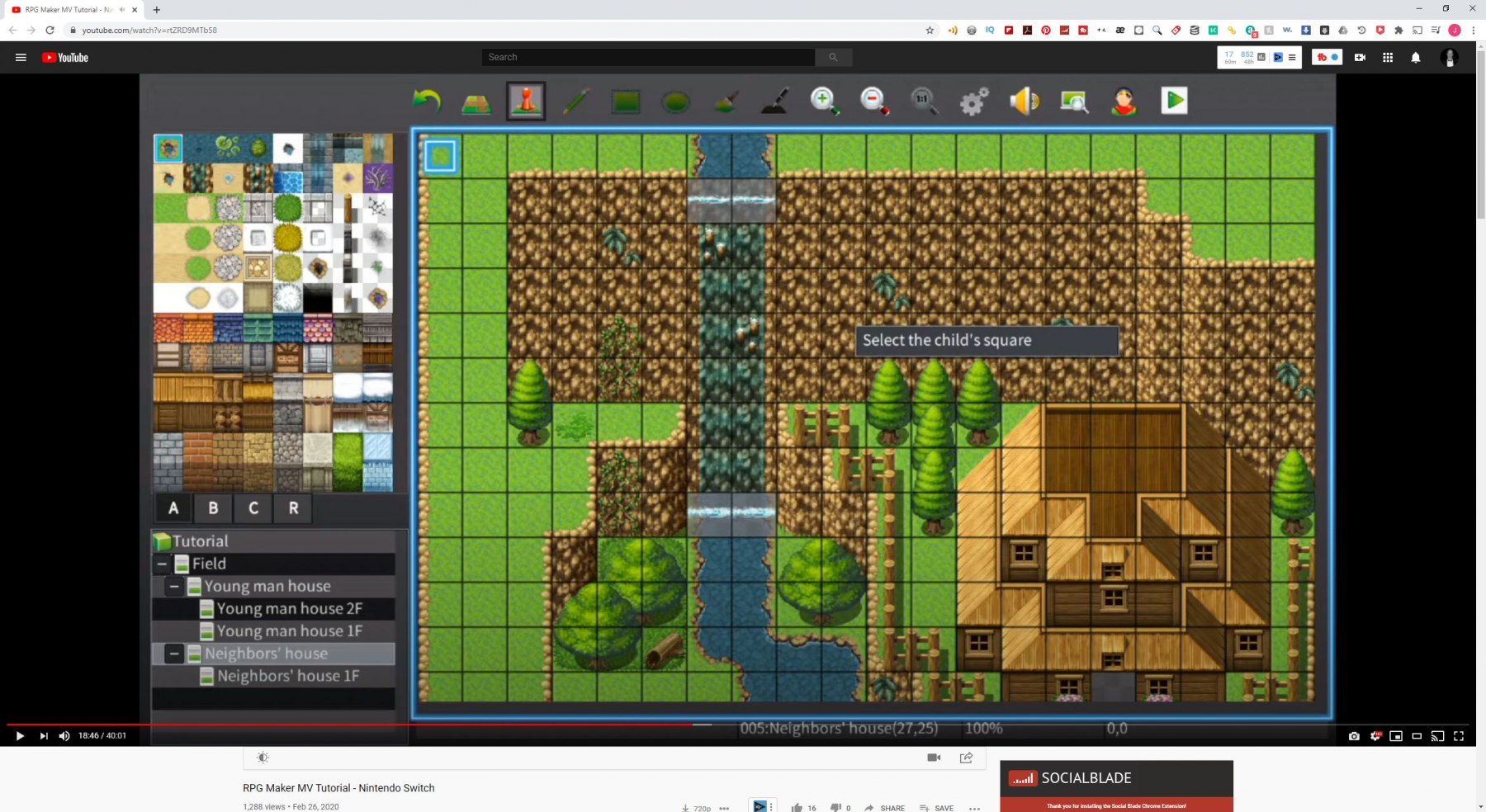Open the YouTube notifications bell
Screen dimensions: 1486x812
tap(1416, 57)
